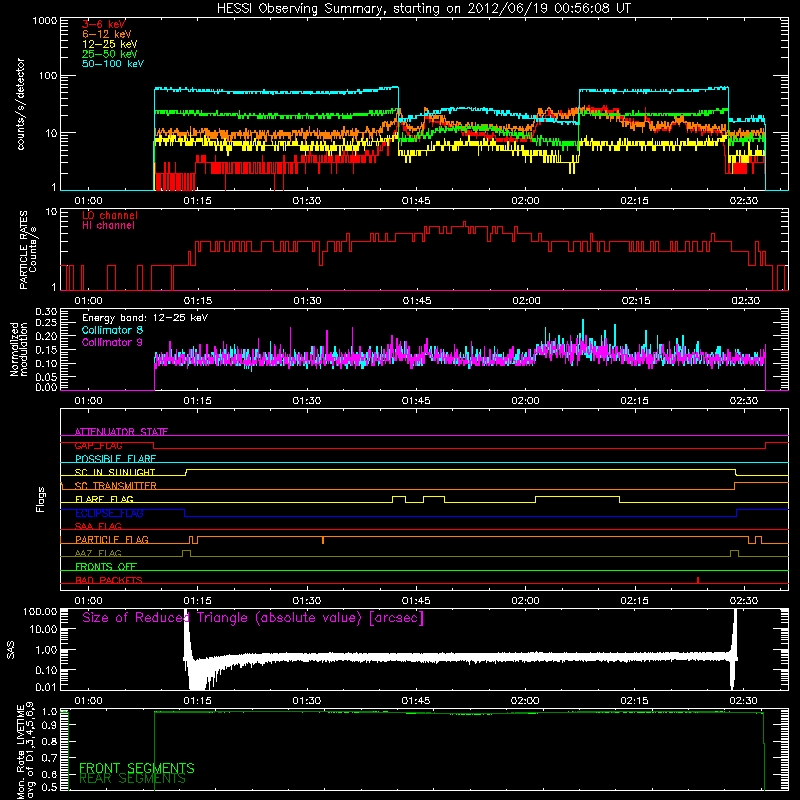The height and width of the screenshot is (800, 800).
Task: Select the 'ATTENUATOR_STATE' flag label
Action: tap(121, 432)
